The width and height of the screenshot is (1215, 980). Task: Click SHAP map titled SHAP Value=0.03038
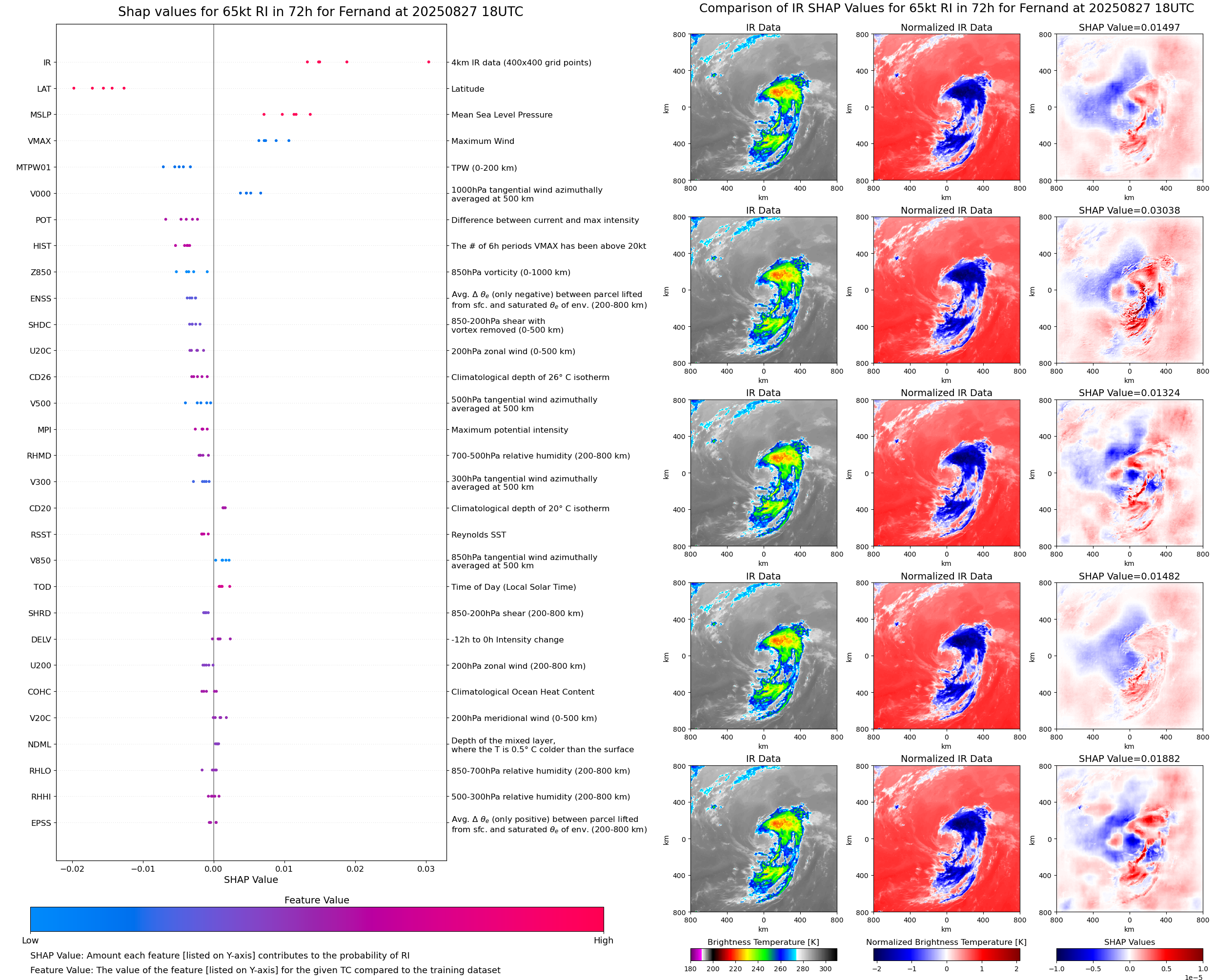[x=1129, y=290]
